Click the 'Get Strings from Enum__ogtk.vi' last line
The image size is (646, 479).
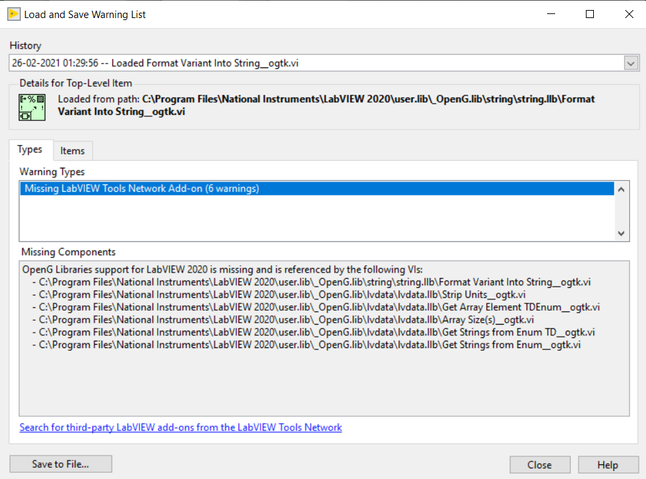(307, 345)
